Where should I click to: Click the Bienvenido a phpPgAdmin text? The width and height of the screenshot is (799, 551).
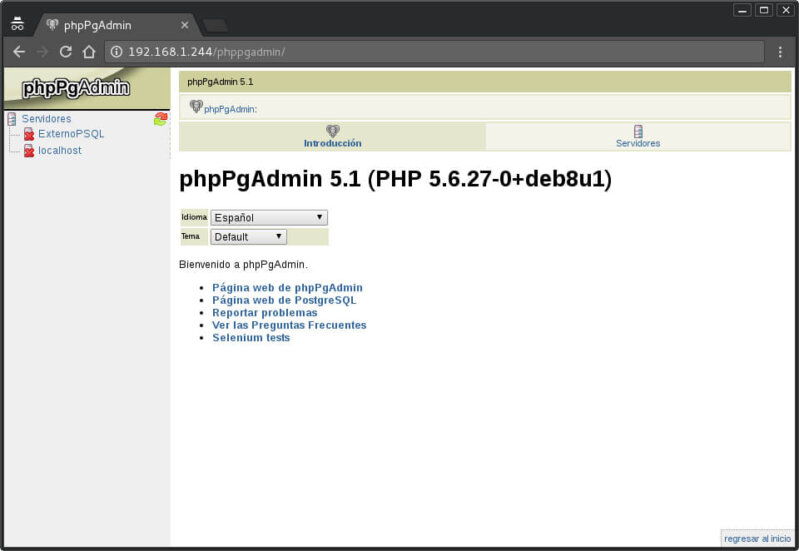click(243, 265)
